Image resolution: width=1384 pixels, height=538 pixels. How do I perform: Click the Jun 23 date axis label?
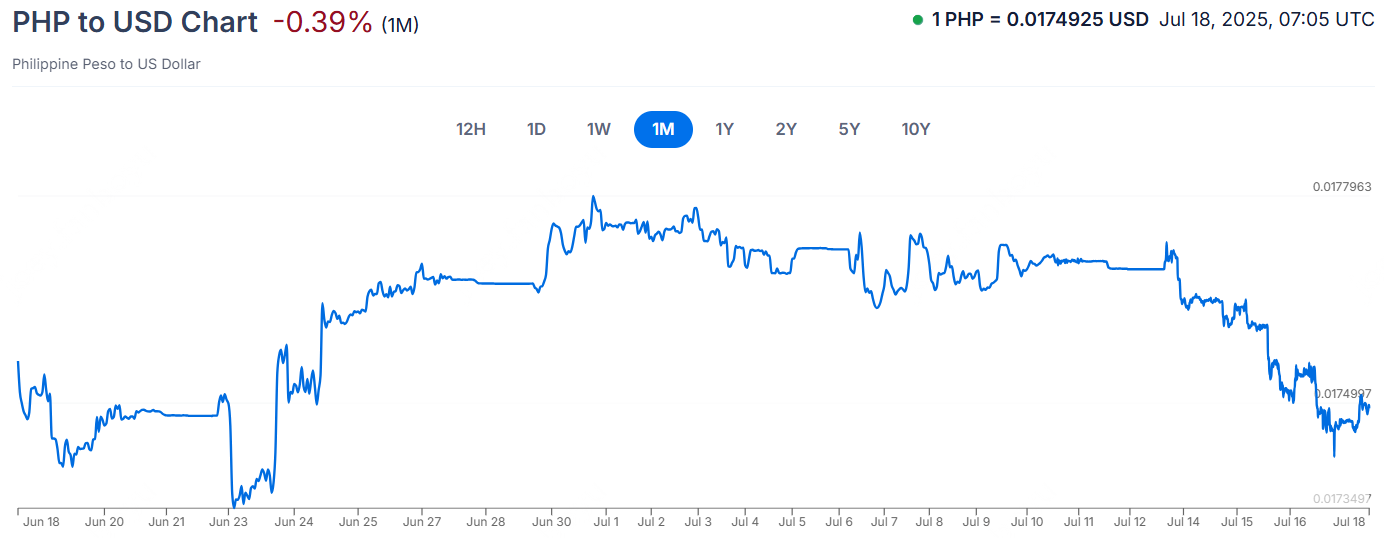(x=229, y=521)
